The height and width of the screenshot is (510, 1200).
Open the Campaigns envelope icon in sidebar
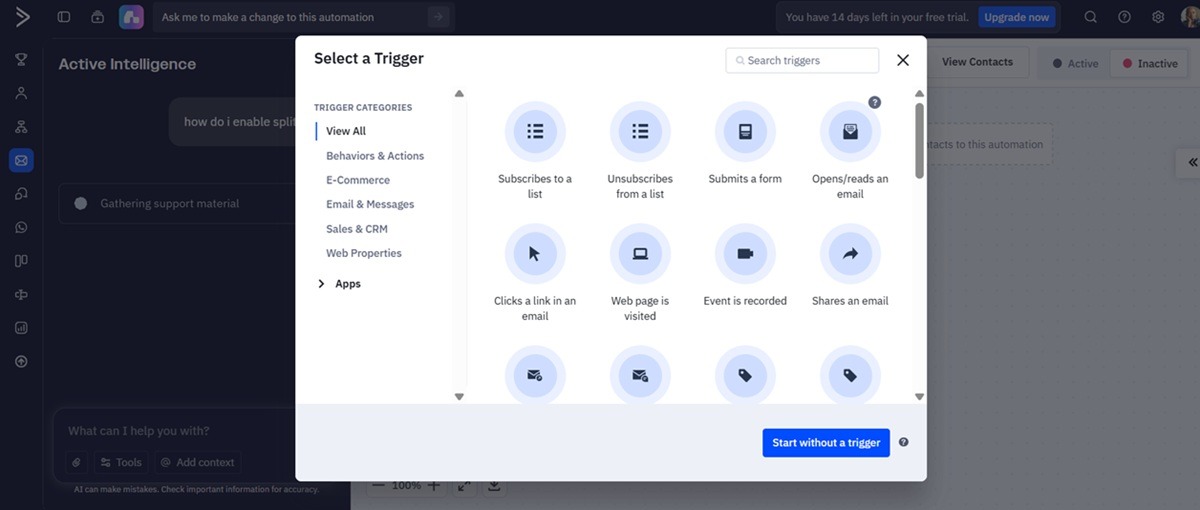click(21, 160)
